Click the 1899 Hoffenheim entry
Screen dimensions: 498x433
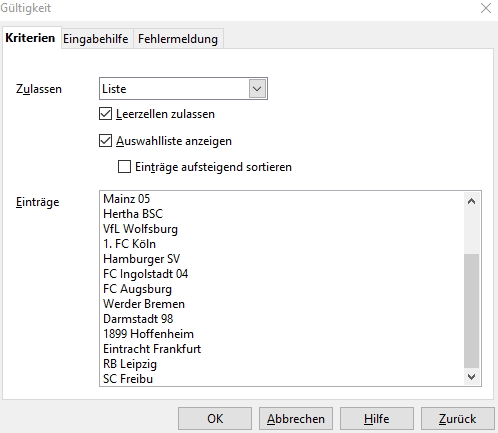click(148, 334)
